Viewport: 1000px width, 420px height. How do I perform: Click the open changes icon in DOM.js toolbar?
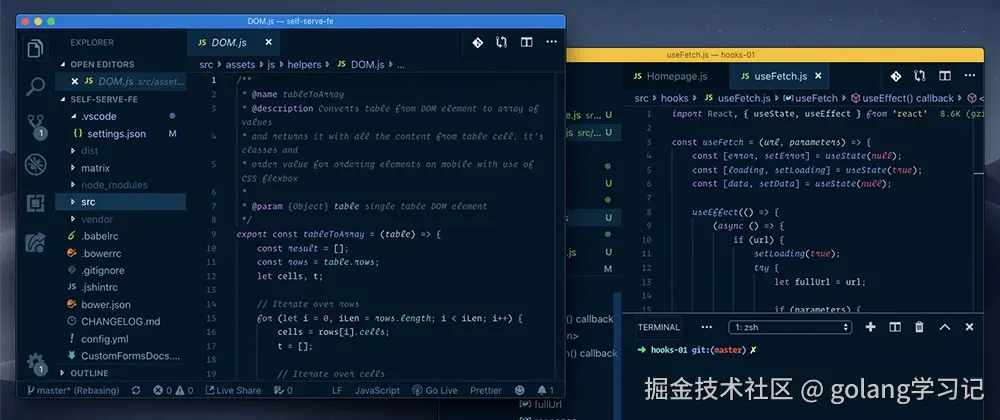pos(502,43)
